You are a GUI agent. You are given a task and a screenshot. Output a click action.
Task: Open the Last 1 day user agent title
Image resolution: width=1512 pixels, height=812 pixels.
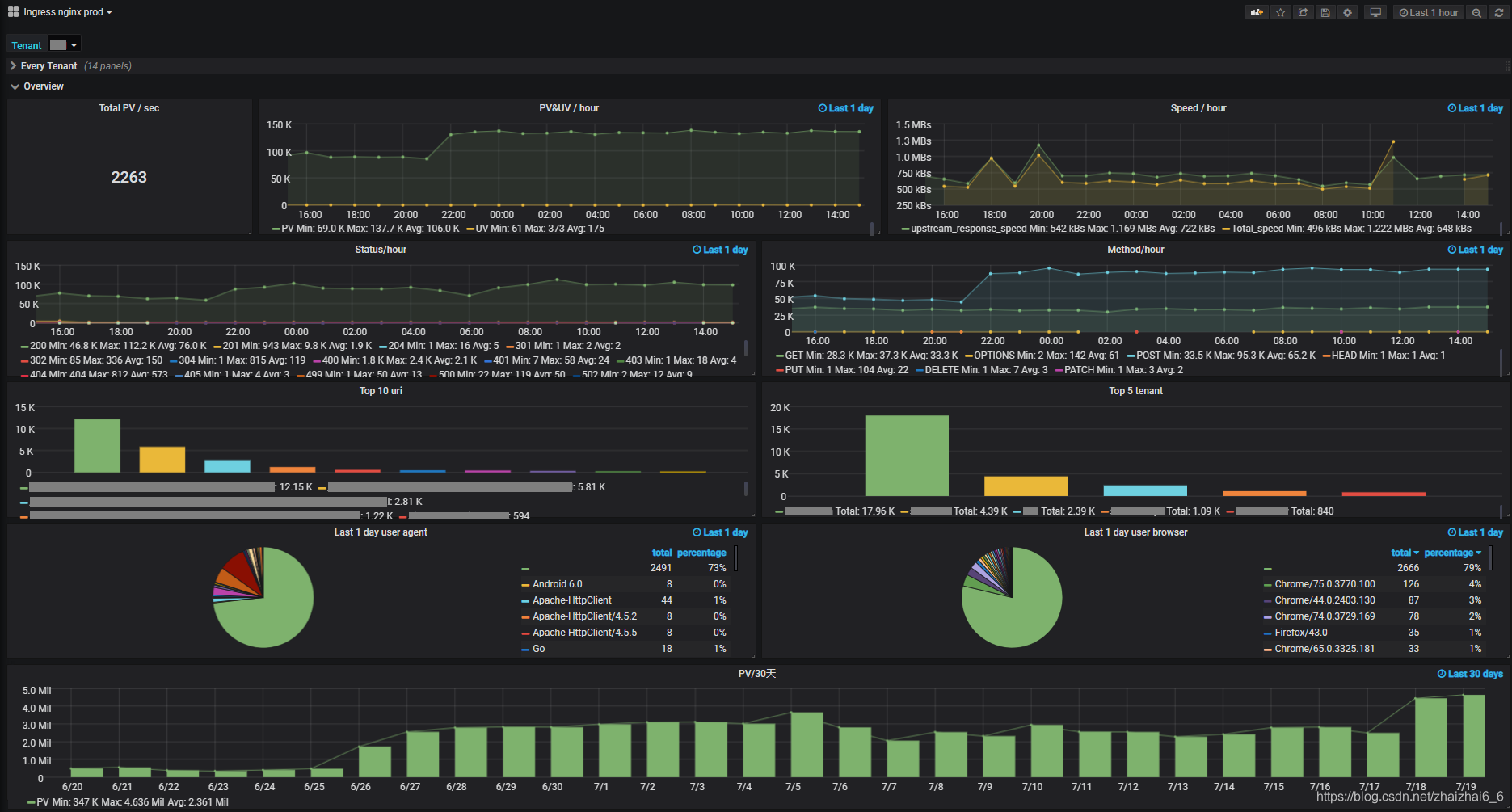381,532
